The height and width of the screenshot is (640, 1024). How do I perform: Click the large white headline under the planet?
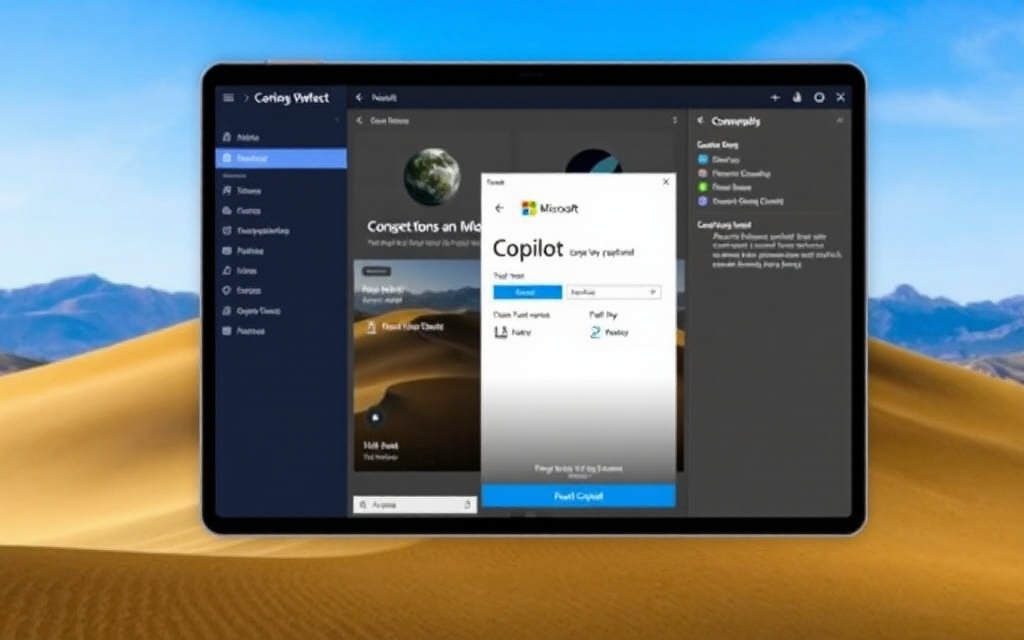click(x=424, y=227)
